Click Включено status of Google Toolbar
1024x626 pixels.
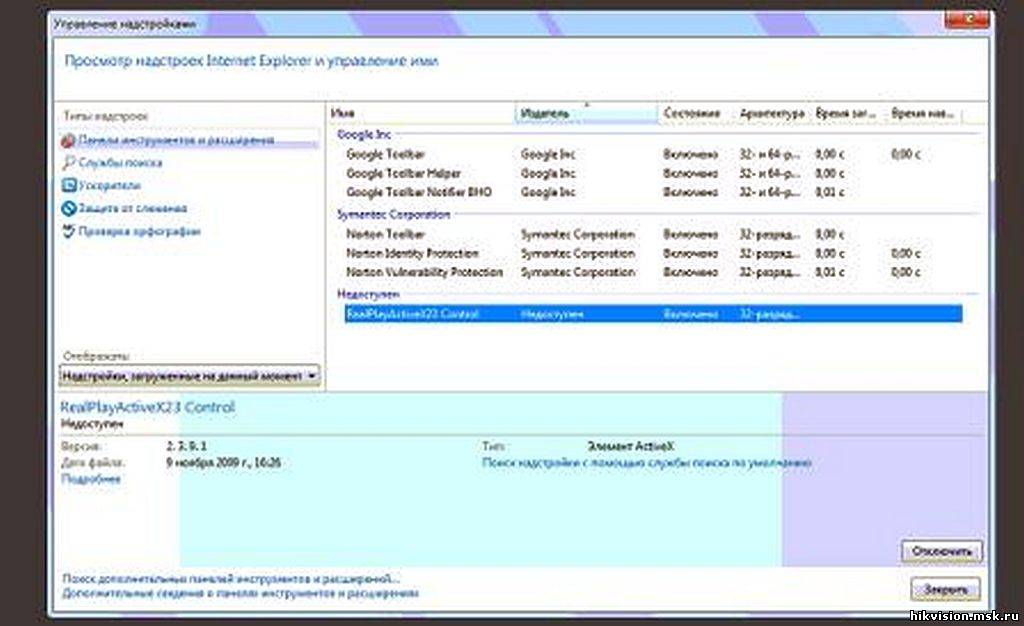tap(690, 155)
